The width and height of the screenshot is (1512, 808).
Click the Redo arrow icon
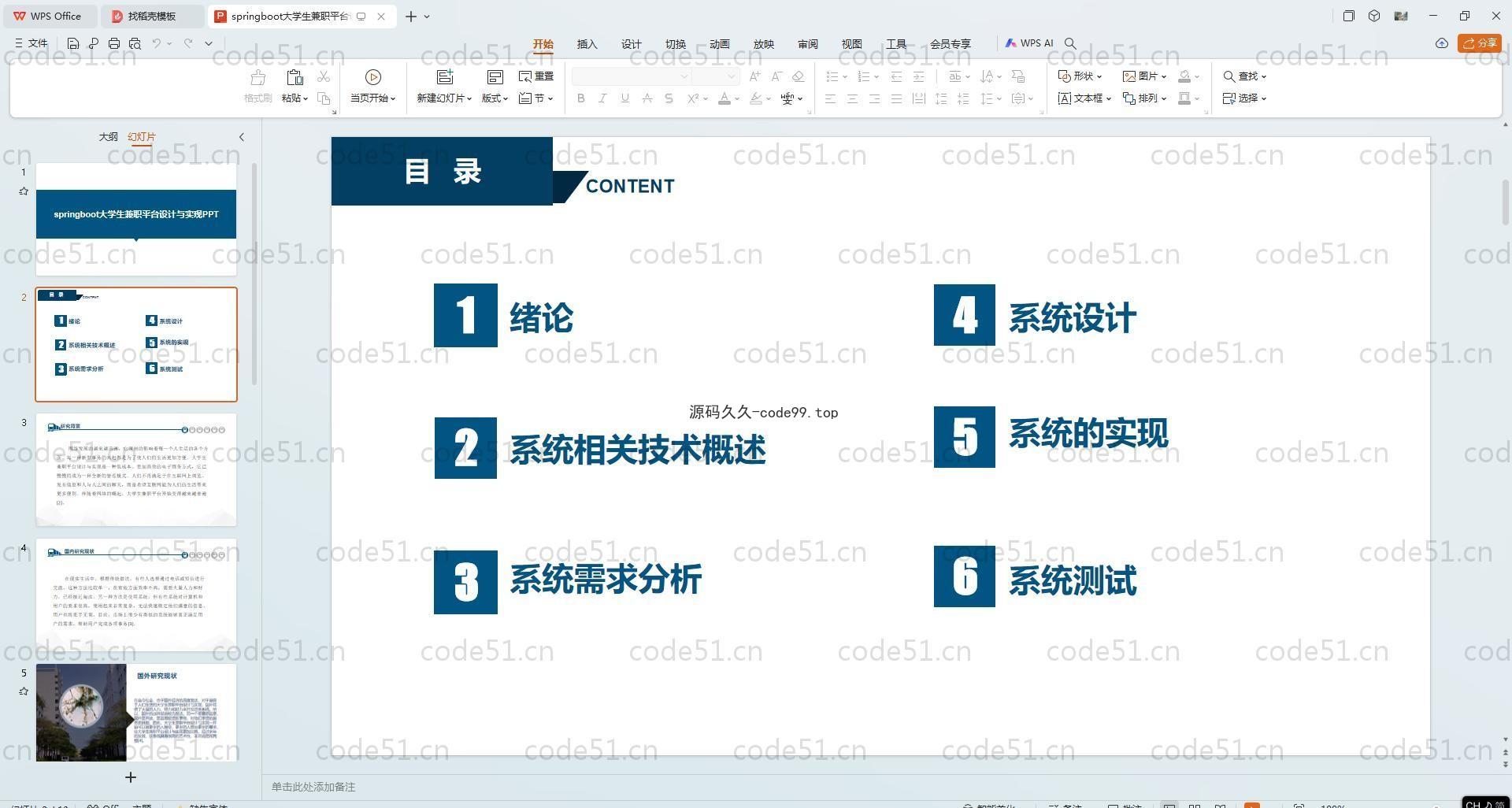[x=188, y=43]
